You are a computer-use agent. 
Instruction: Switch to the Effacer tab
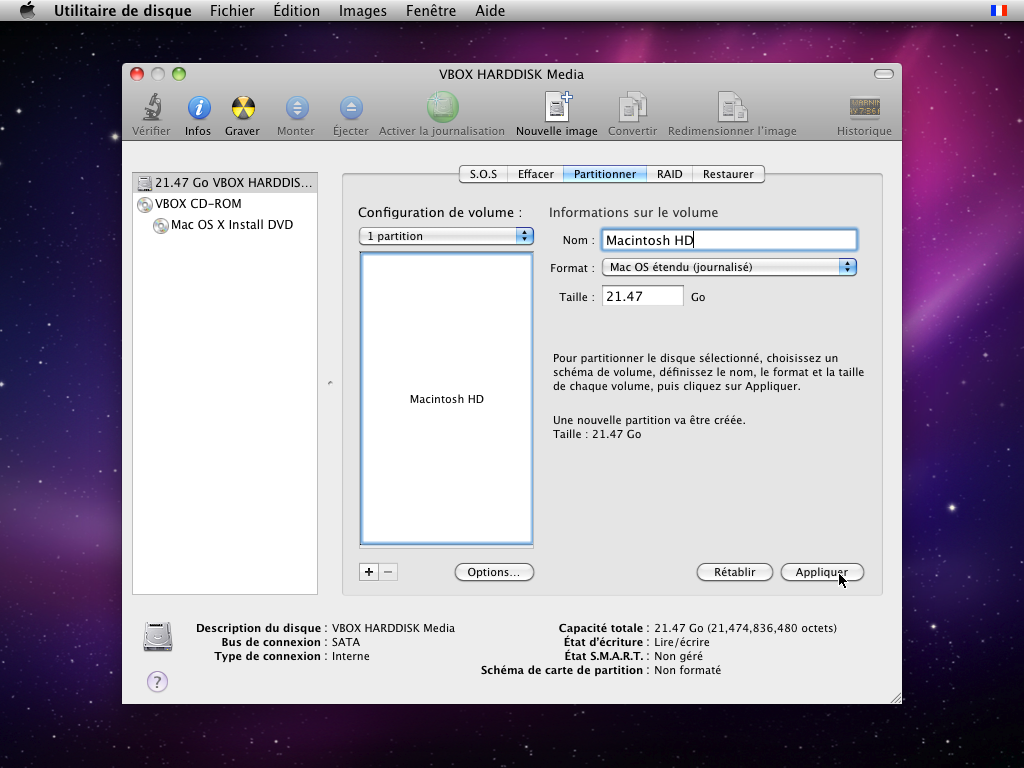point(535,174)
